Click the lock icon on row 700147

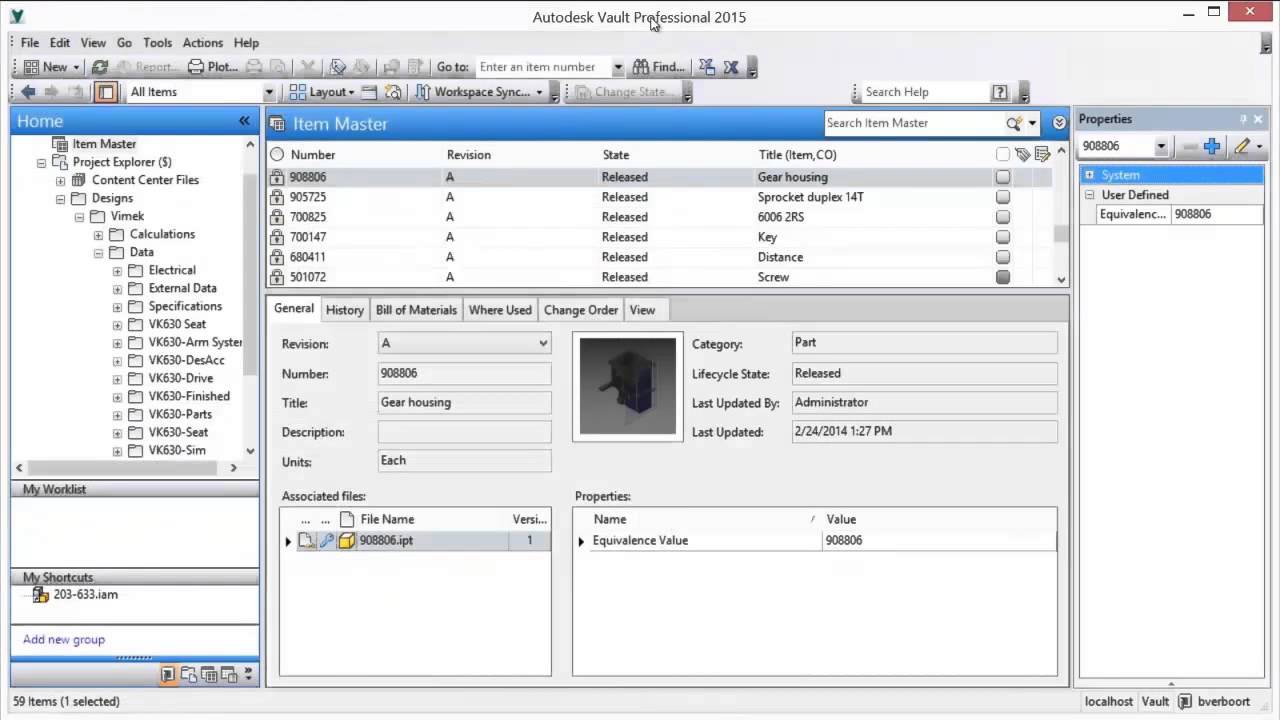[x=277, y=237]
